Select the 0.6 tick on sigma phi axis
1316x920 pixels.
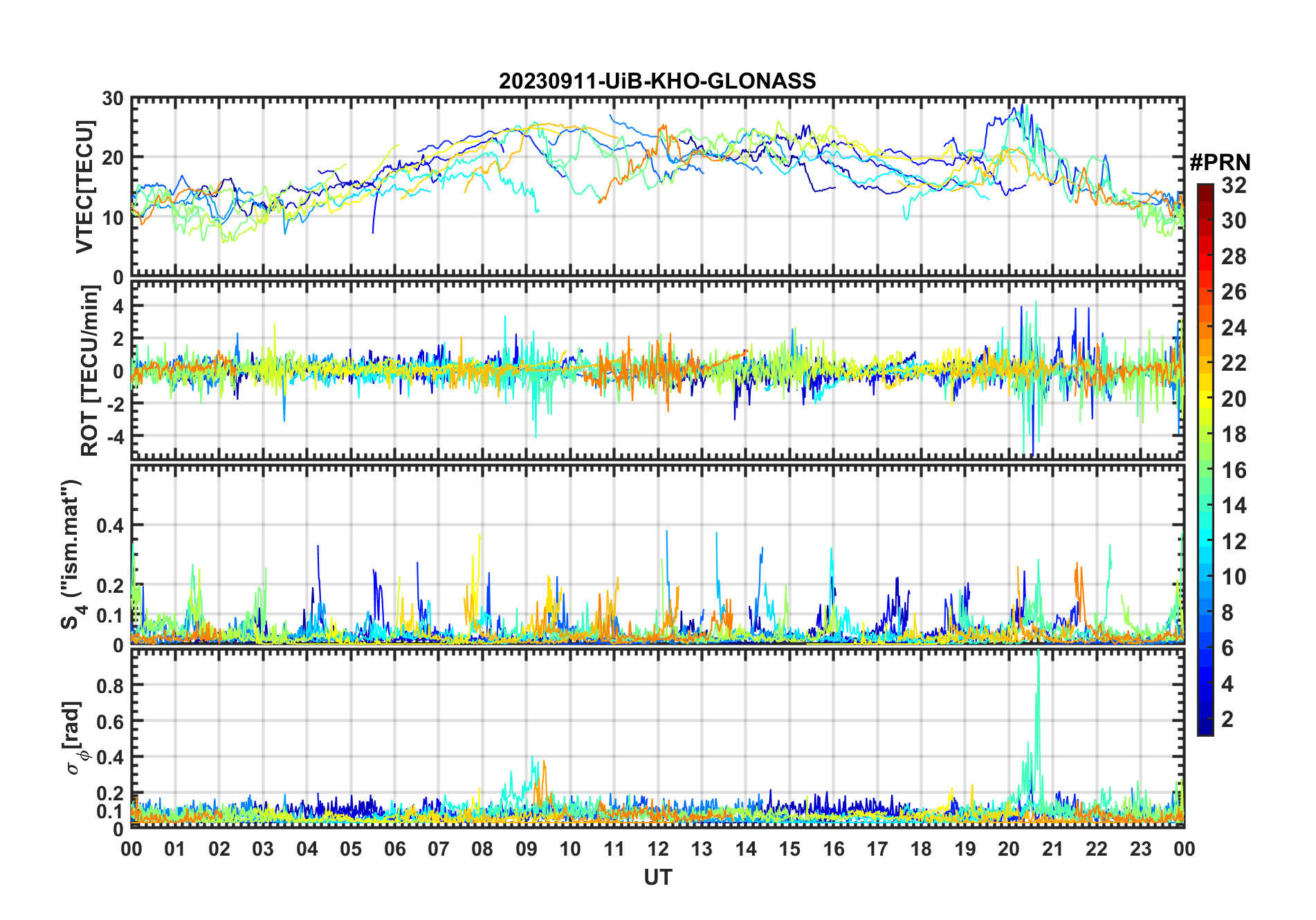[111, 721]
